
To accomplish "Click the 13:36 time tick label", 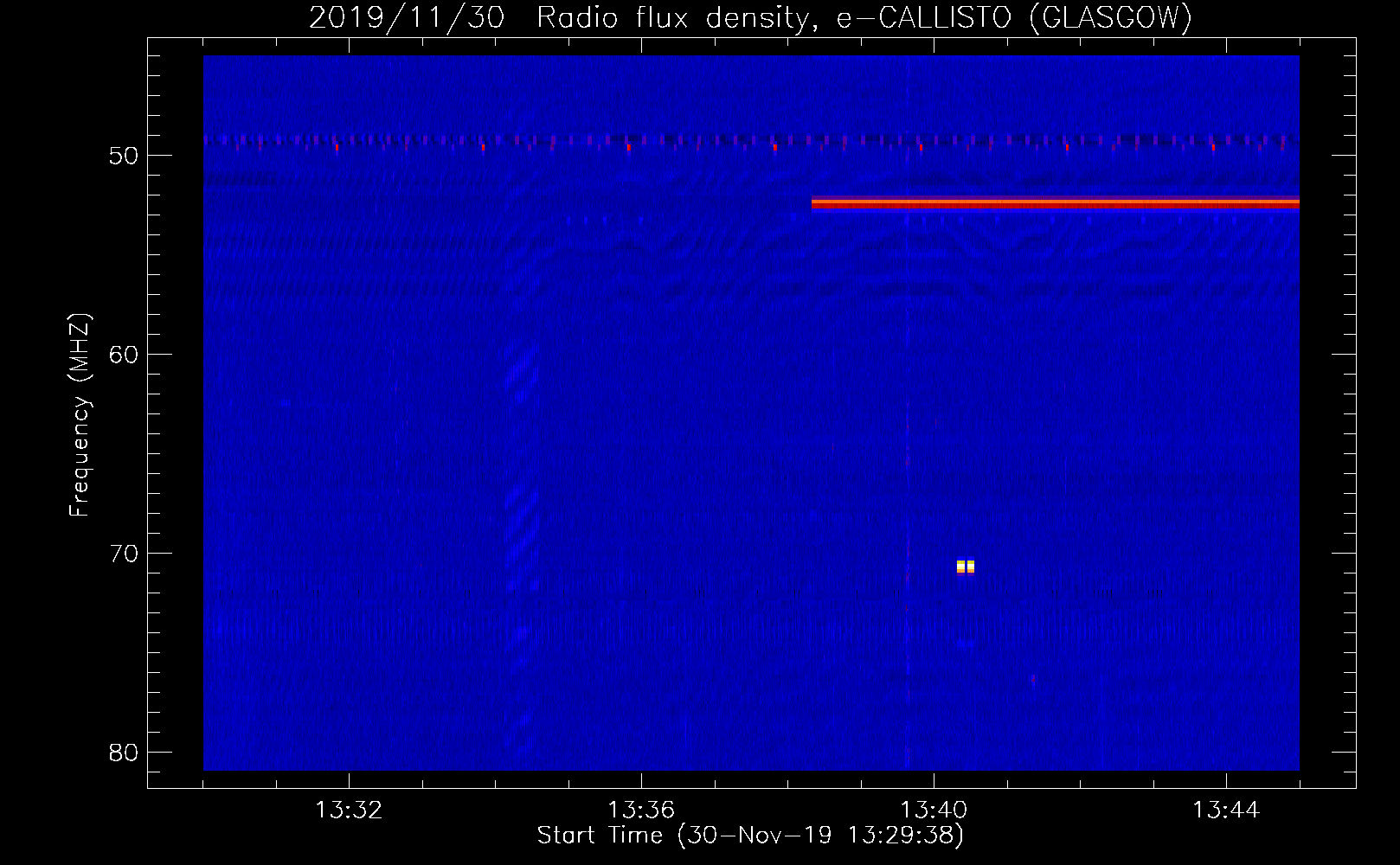I will click(641, 811).
